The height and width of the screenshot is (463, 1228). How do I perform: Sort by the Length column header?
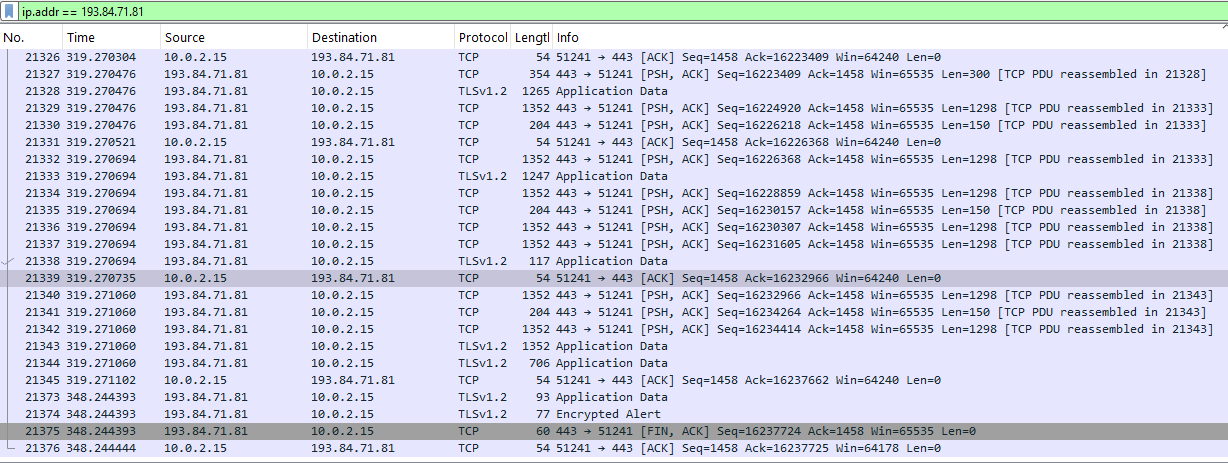coord(532,38)
